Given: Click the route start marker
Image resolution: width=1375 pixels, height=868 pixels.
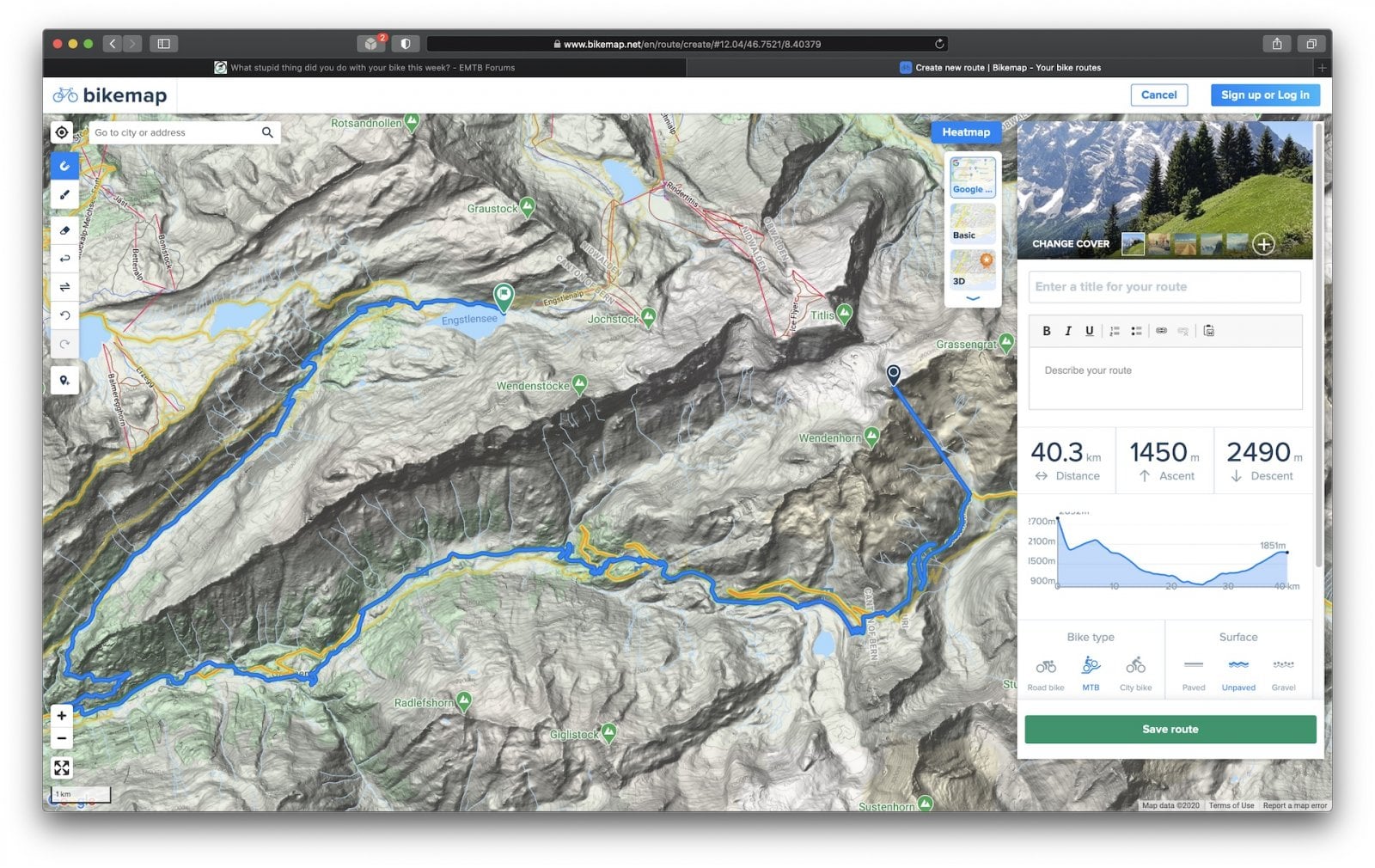Looking at the screenshot, I should coord(894,374).
